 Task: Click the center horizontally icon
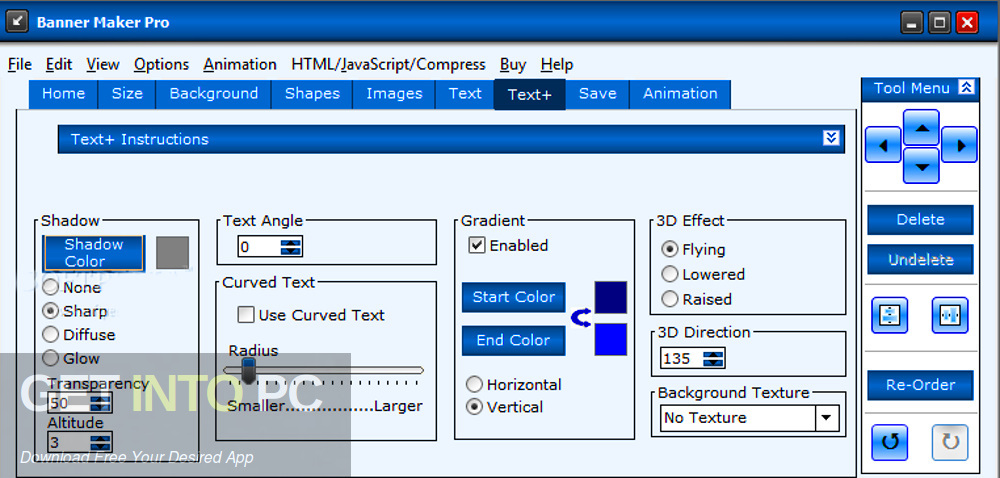950,315
